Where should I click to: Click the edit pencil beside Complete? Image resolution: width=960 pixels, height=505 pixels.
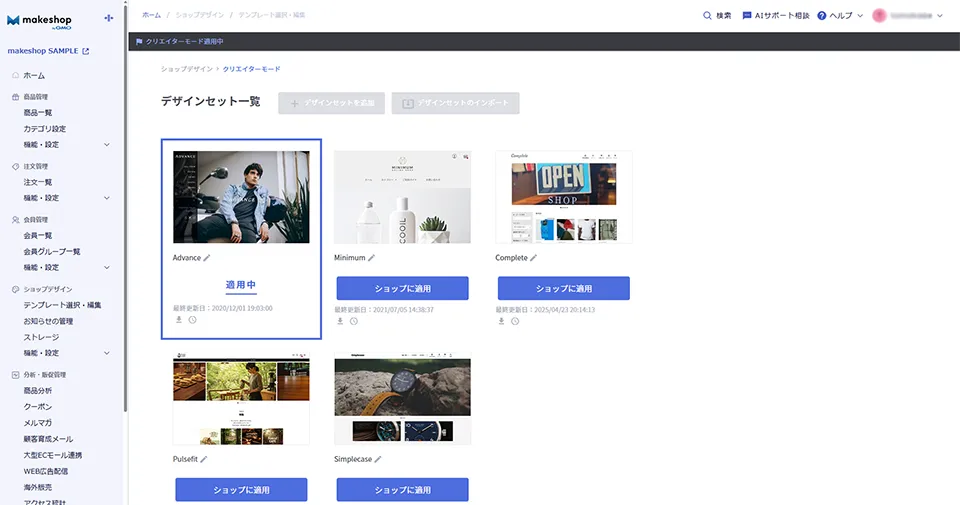tap(533, 258)
